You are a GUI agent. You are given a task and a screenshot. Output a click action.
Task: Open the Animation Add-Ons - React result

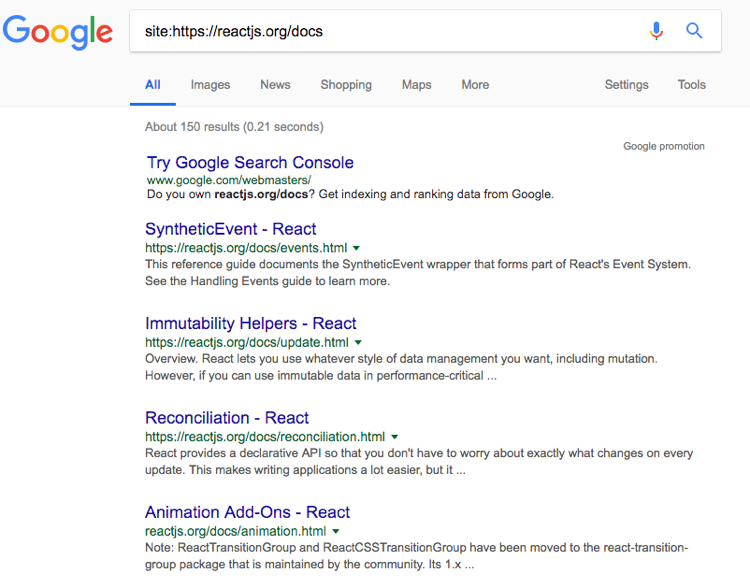point(247,512)
